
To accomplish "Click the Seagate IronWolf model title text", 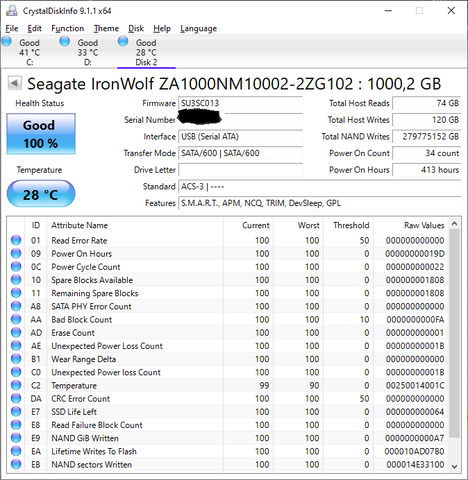I will [x=234, y=84].
